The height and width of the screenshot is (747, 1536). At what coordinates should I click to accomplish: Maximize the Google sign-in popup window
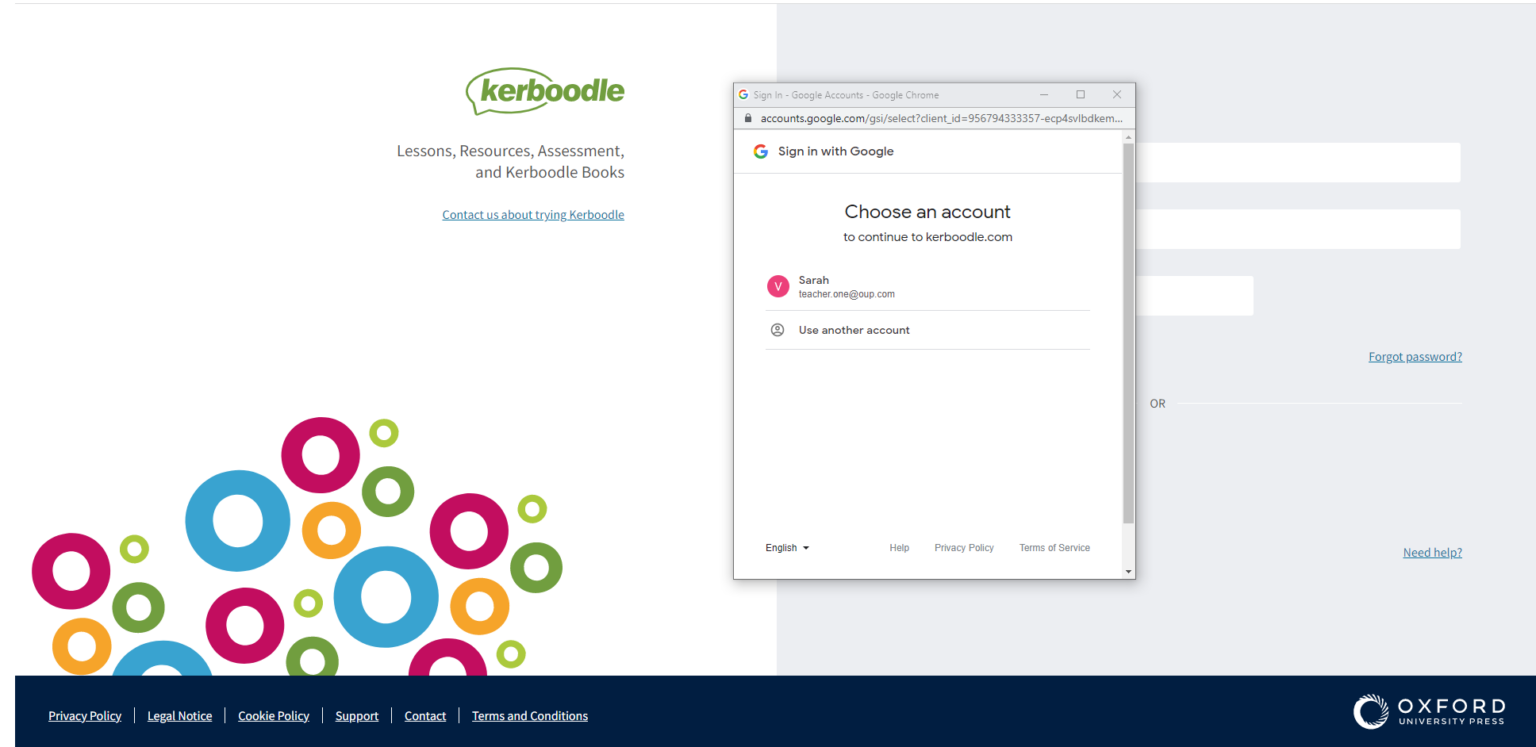tap(1080, 95)
